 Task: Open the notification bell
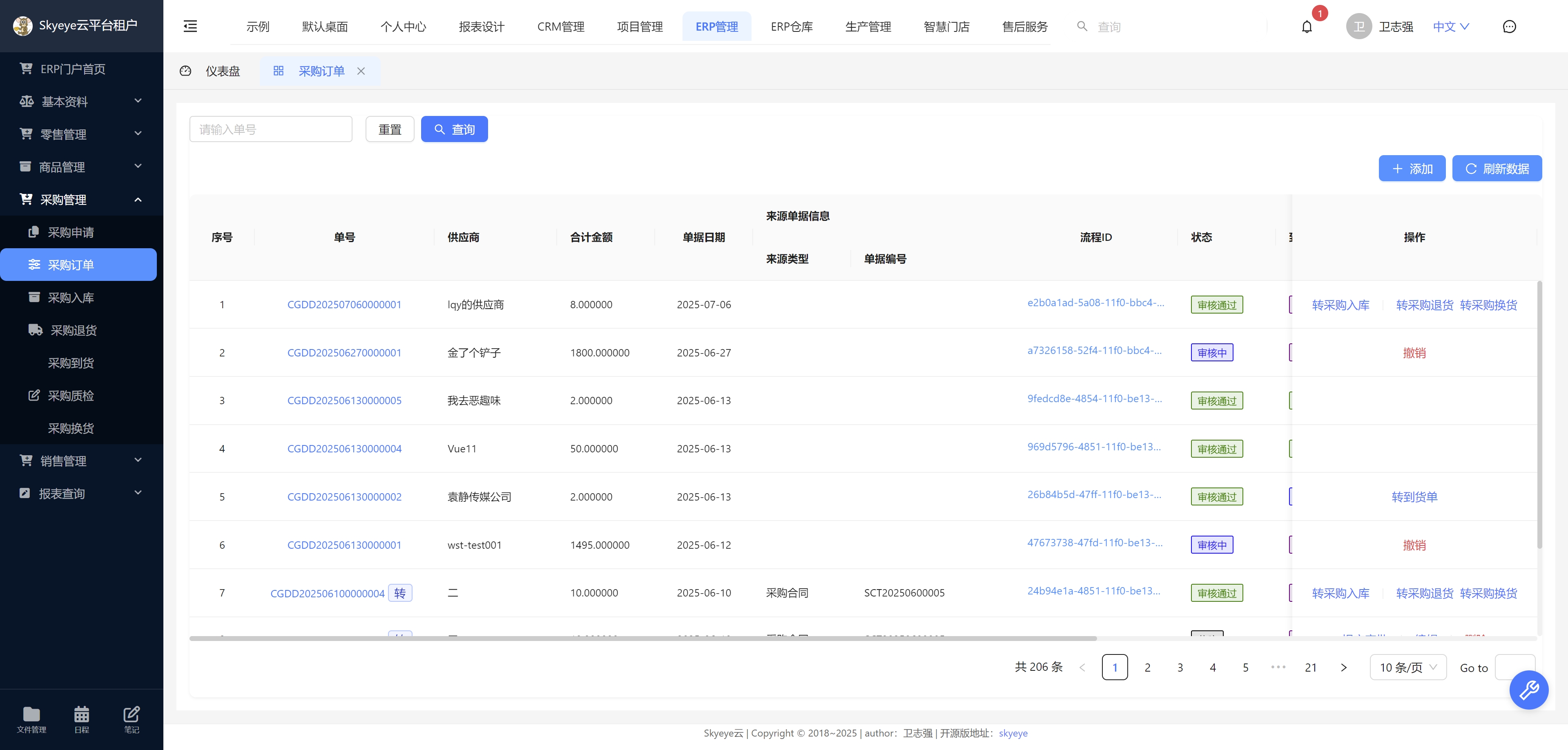(x=1306, y=27)
